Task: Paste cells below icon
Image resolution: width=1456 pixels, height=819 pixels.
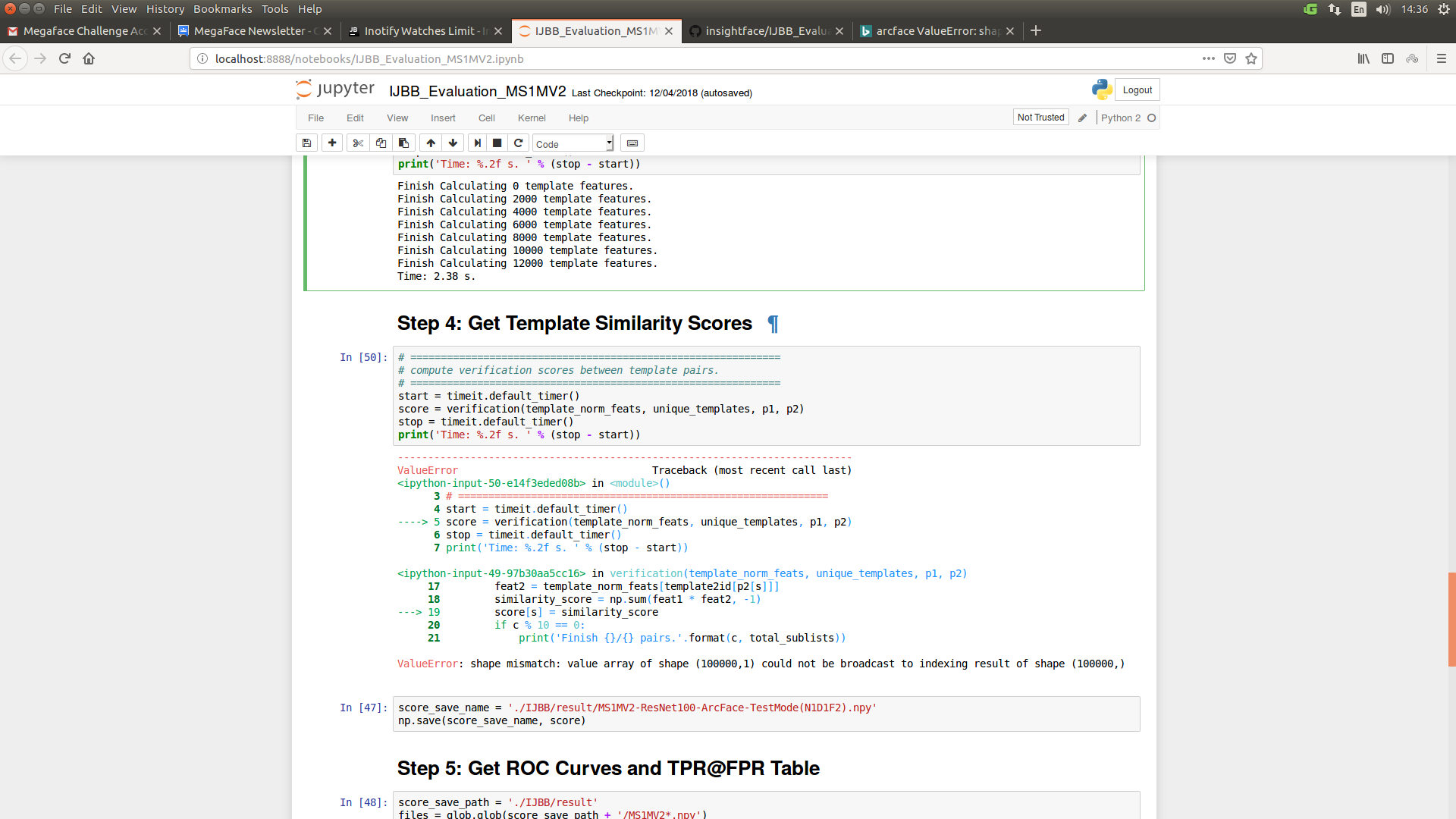Action: pyautogui.click(x=403, y=143)
